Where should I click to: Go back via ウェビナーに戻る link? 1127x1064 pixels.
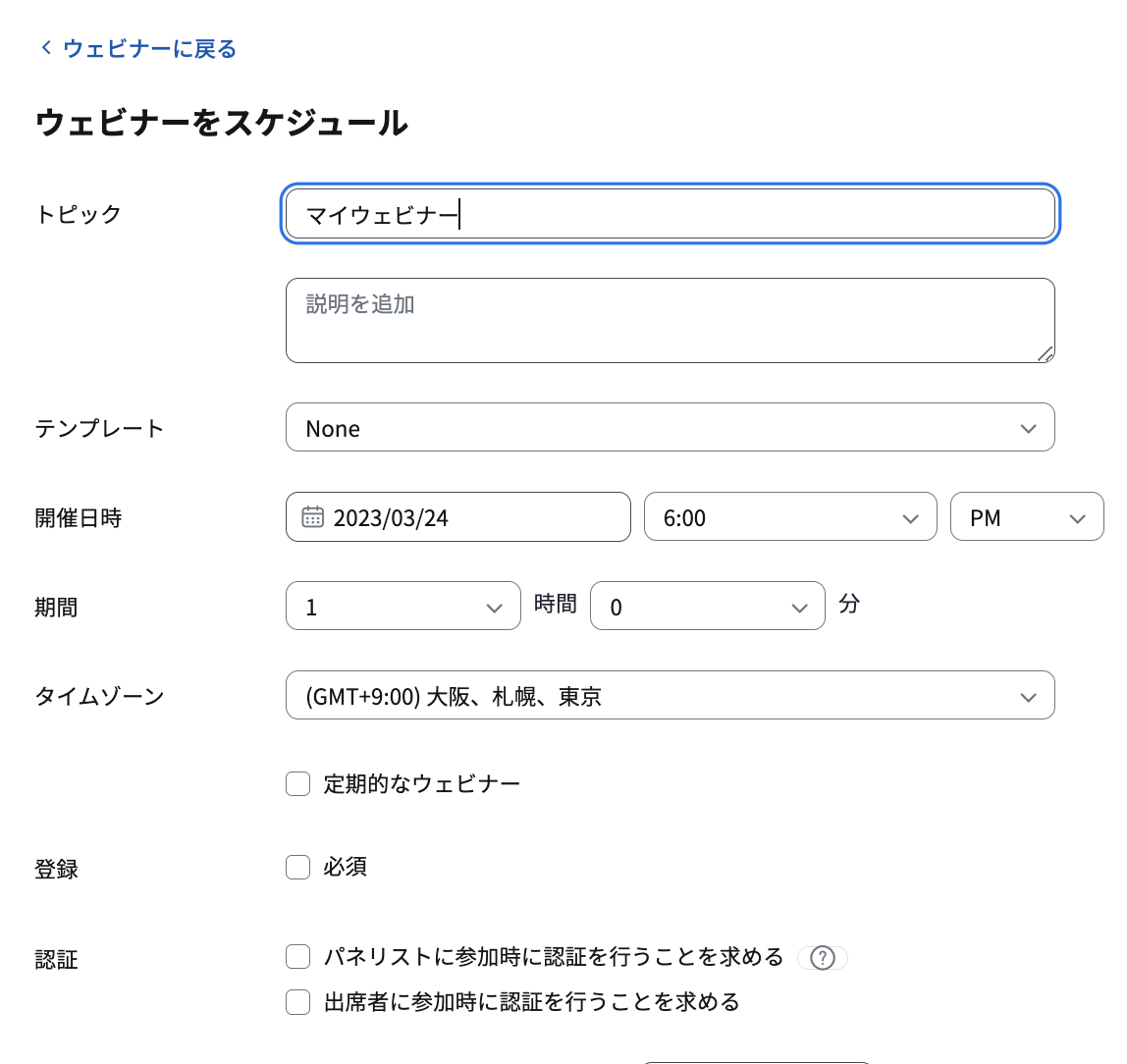click(x=149, y=49)
